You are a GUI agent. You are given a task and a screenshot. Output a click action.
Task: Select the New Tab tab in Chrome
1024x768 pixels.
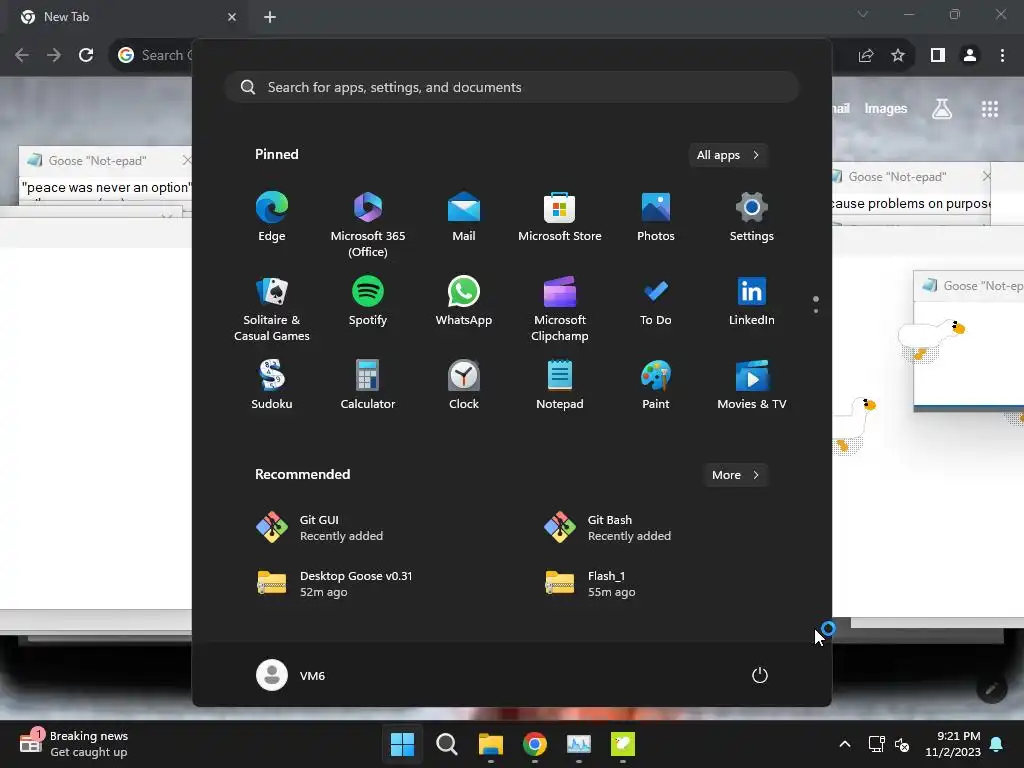127,17
